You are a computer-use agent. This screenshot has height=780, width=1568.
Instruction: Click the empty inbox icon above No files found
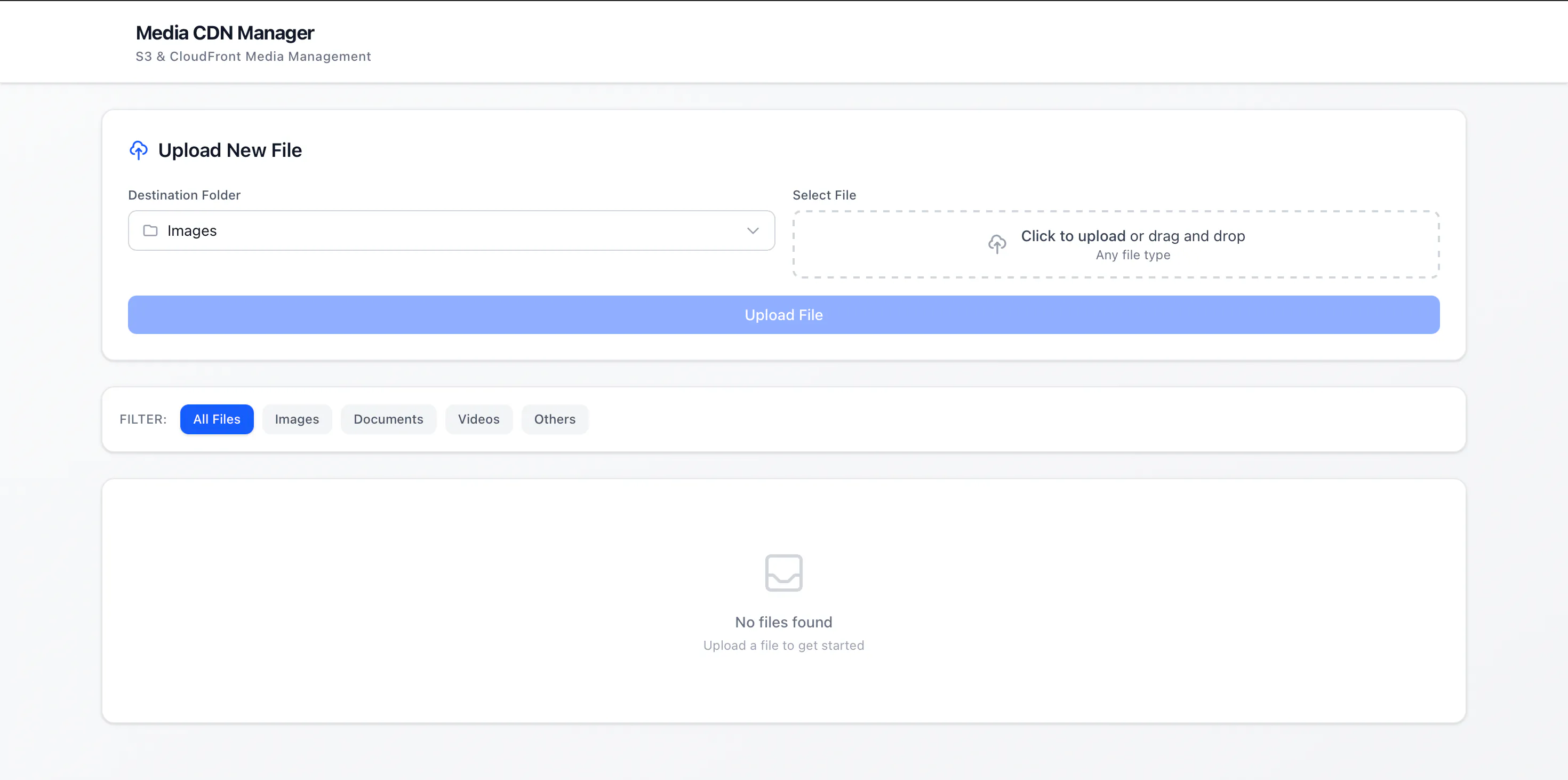[x=783, y=573]
